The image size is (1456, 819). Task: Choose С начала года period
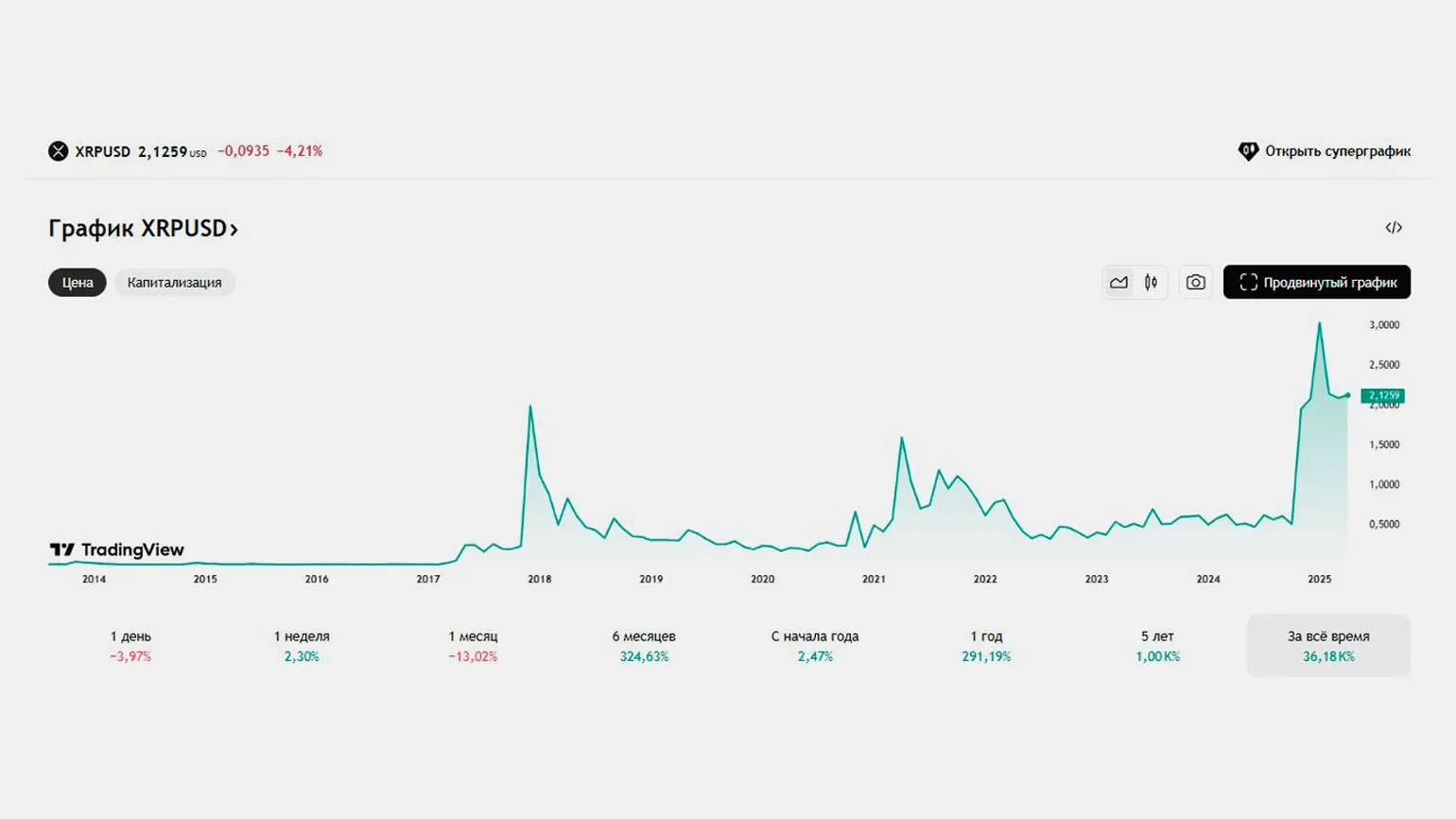[815, 646]
